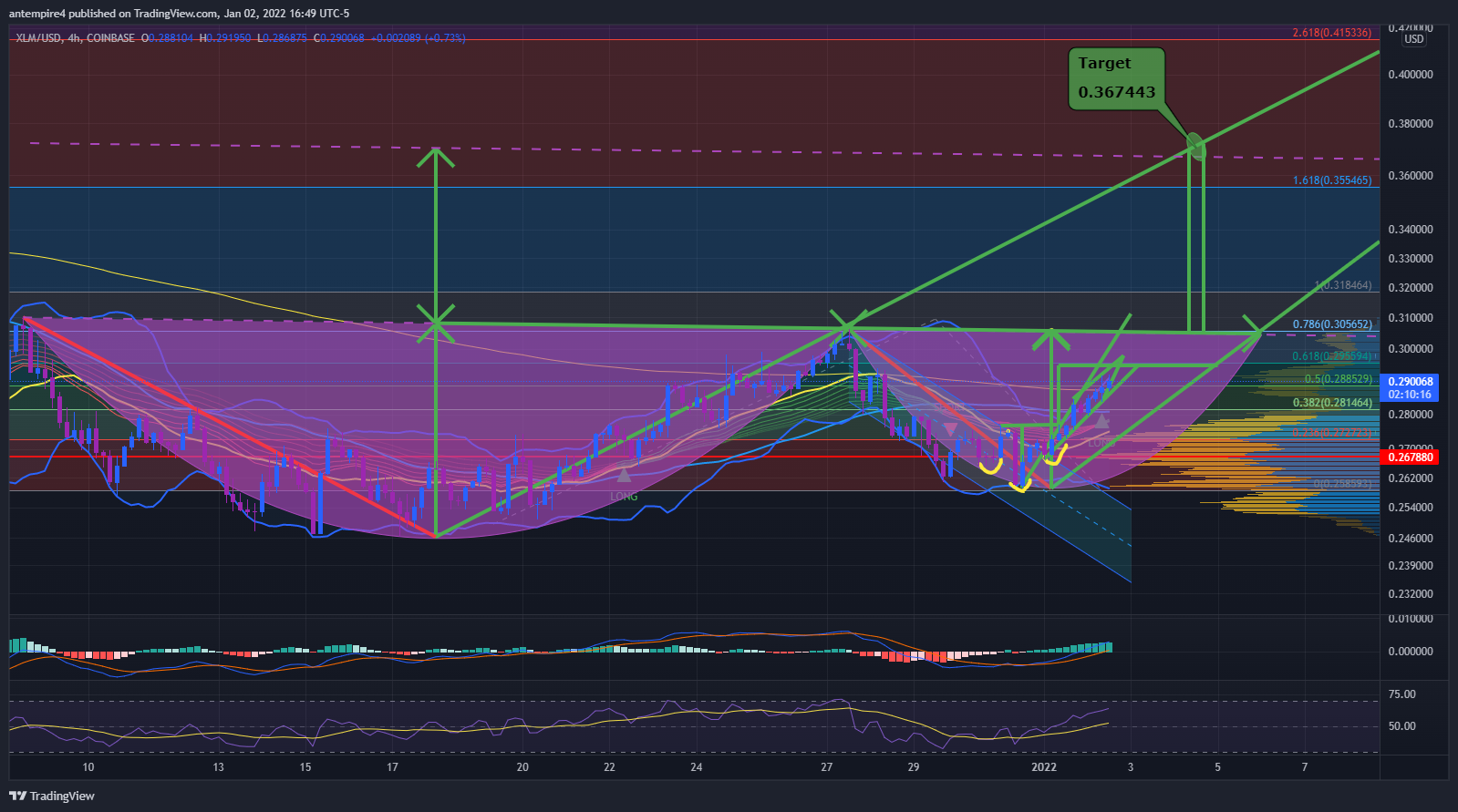Viewport: 1458px width, 812px height.
Task: Select the XLM/USD, 4h, COINBASE symbol title
Action: (x=75, y=38)
